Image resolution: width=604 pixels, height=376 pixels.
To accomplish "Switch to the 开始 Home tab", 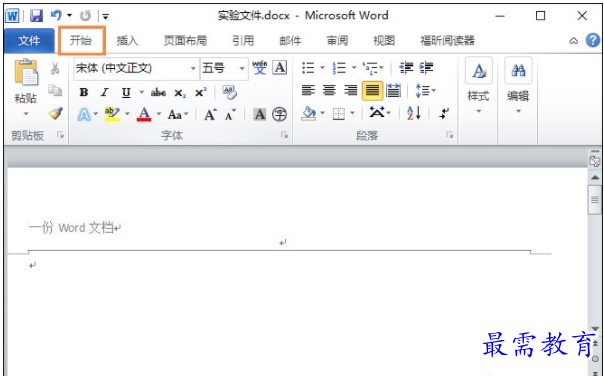I will [x=81, y=40].
